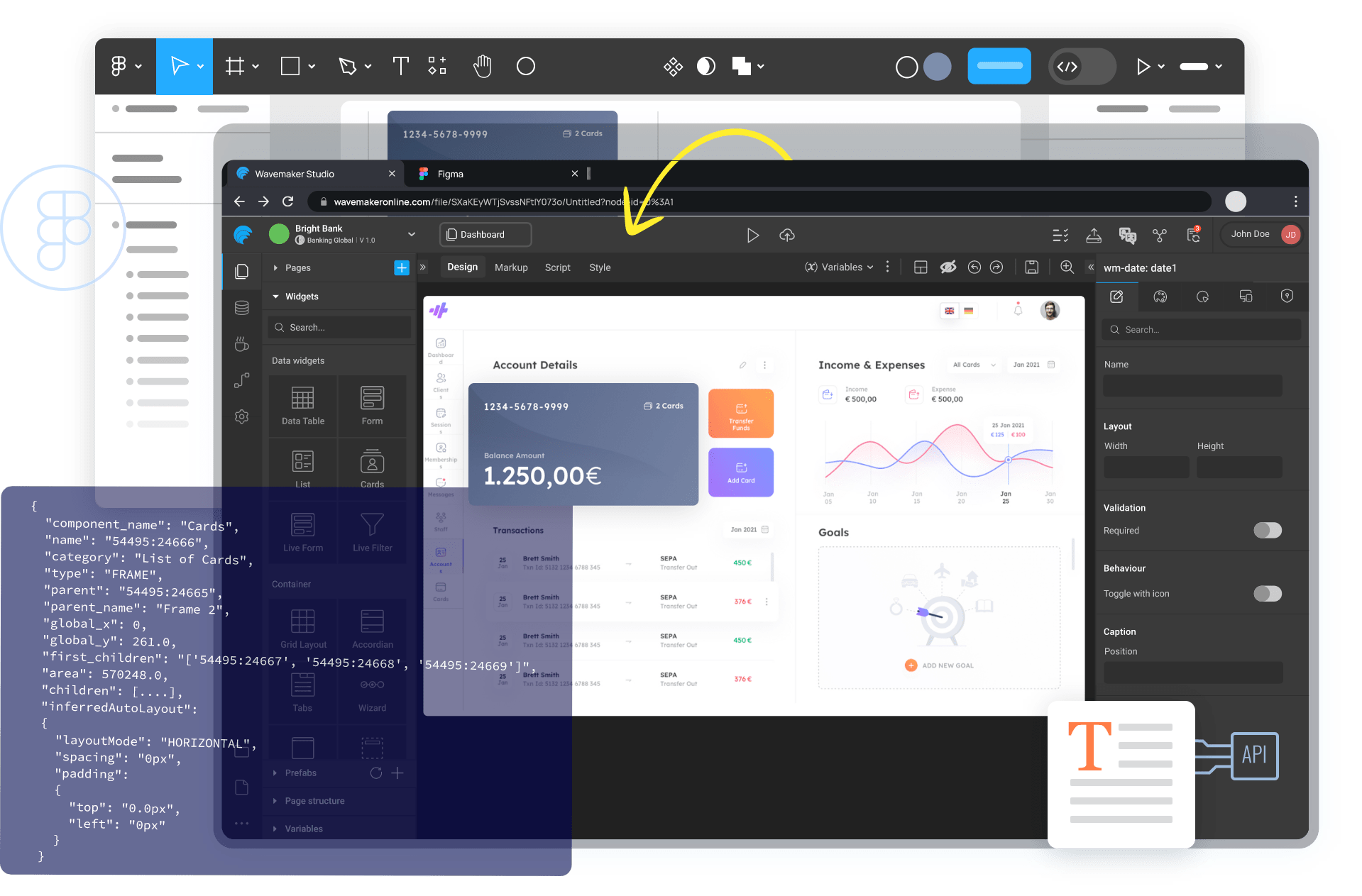
Task: Select the Hand tool in Figma toolbar
Action: pyautogui.click(x=483, y=66)
